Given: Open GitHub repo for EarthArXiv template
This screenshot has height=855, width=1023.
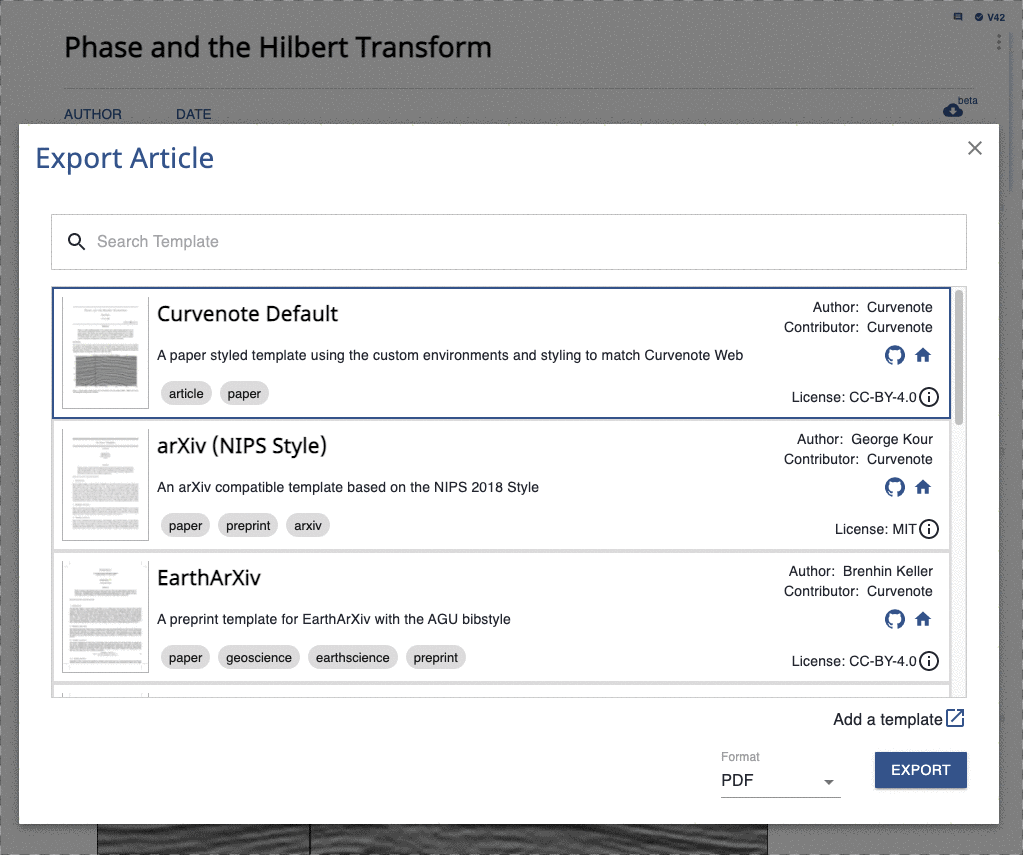Looking at the screenshot, I should 894,619.
